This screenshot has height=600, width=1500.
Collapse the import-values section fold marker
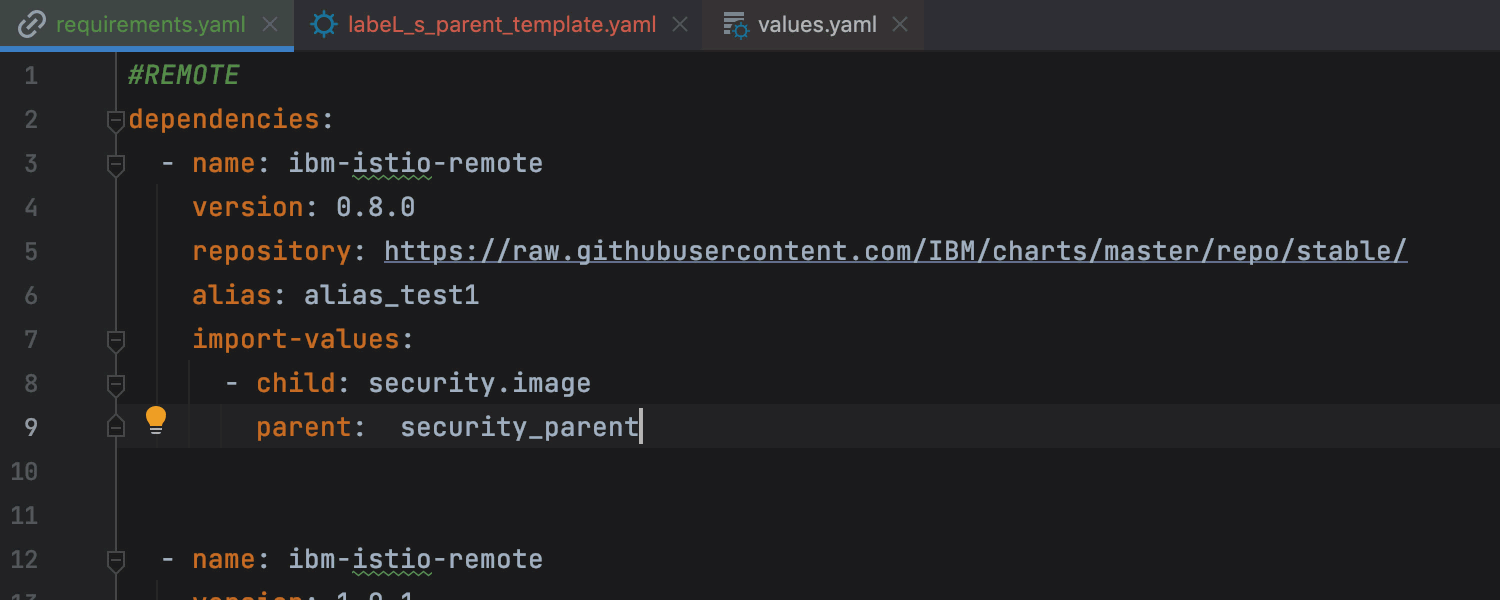(116, 340)
